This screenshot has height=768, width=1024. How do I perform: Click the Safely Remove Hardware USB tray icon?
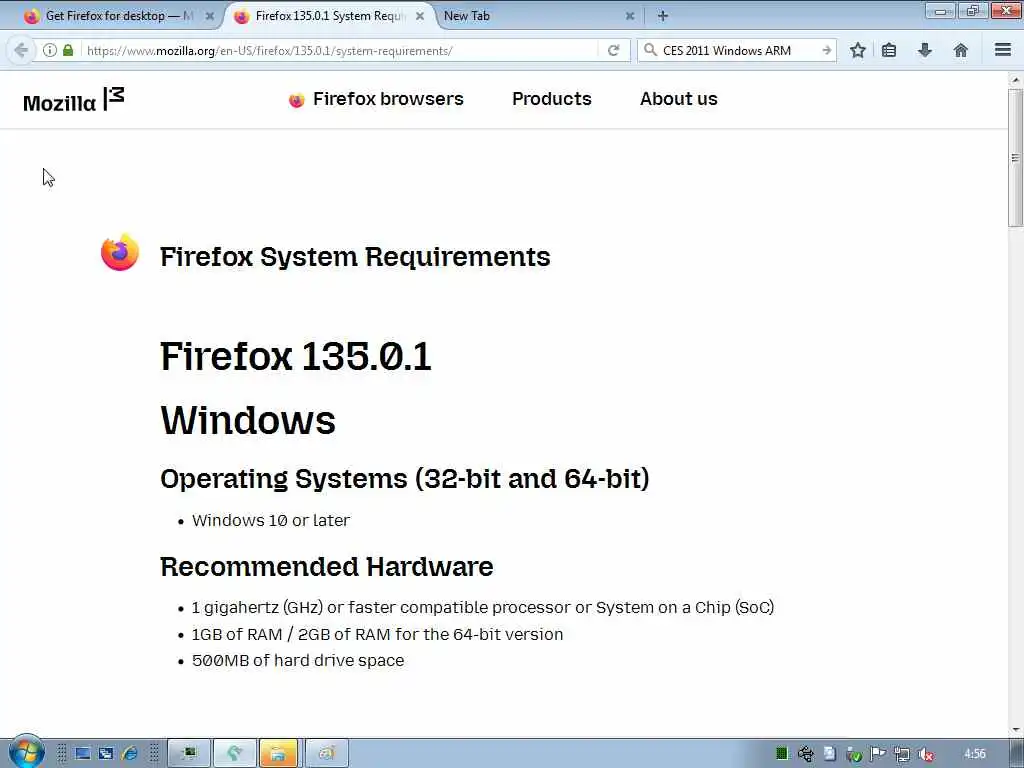(x=805, y=754)
